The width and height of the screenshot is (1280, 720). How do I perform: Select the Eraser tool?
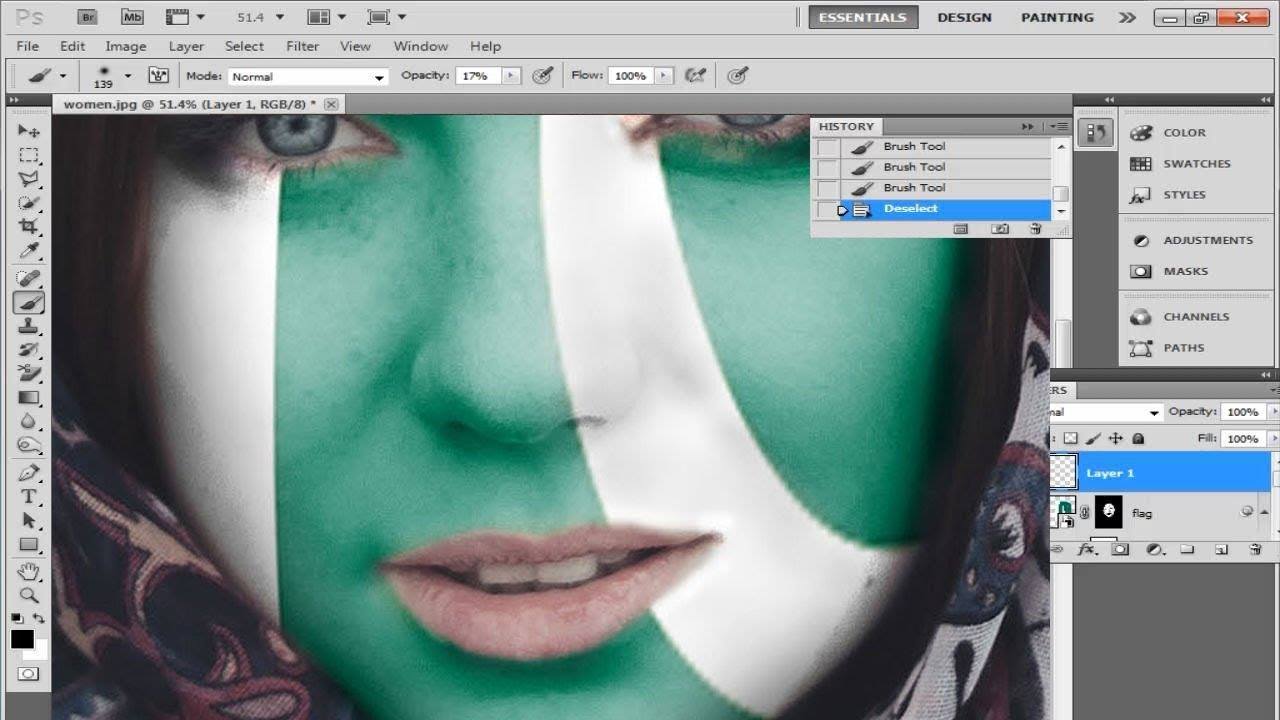[x=29, y=374]
